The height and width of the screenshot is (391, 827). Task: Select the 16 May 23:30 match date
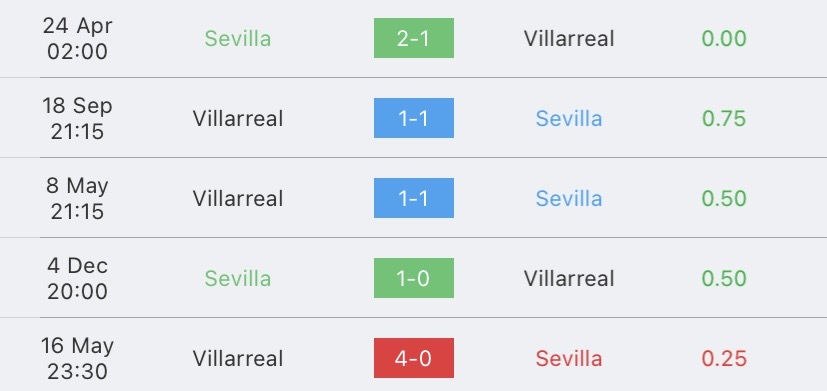[x=77, y=358]
